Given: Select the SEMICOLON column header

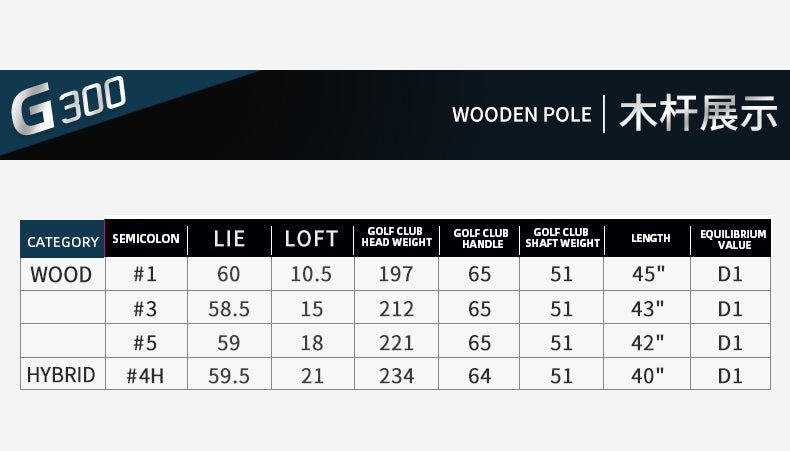Looking at the screenshot, I should point(146,239).
